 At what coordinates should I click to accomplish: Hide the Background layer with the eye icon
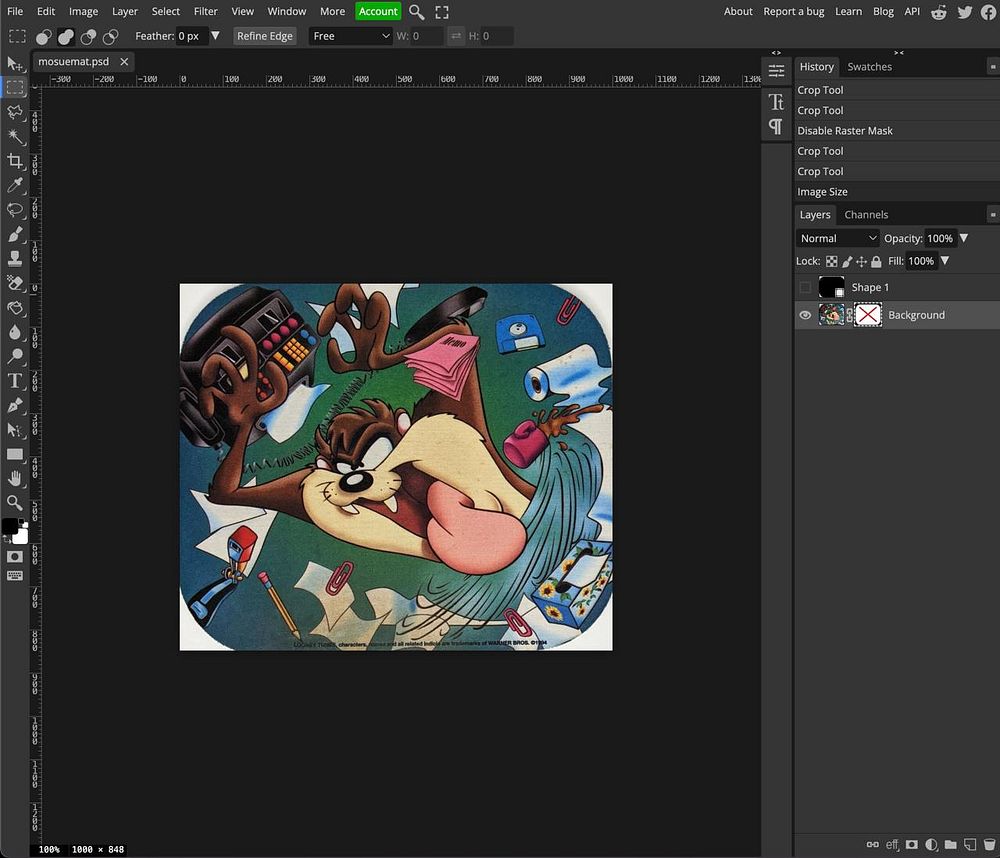pyautogui.click(x=805, y=315)
